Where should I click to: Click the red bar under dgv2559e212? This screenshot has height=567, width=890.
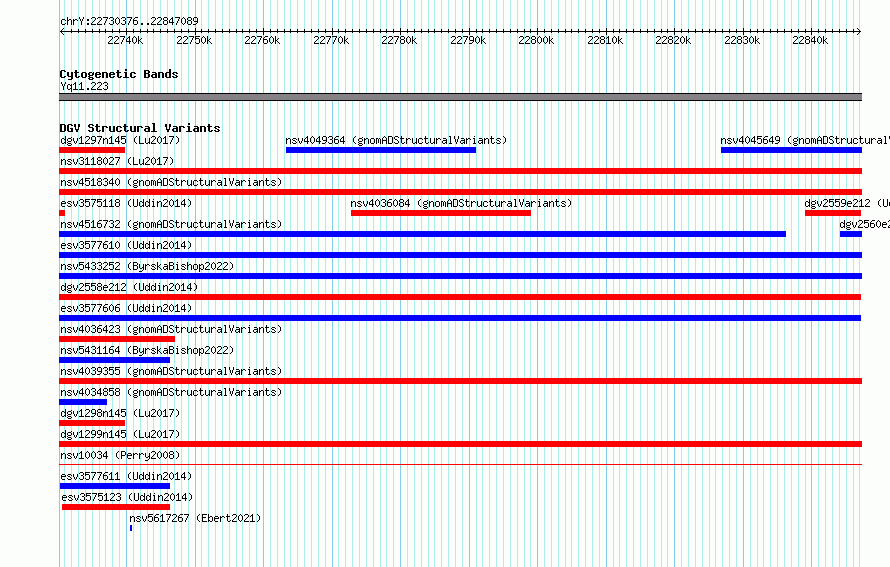[x=833, y=213]
